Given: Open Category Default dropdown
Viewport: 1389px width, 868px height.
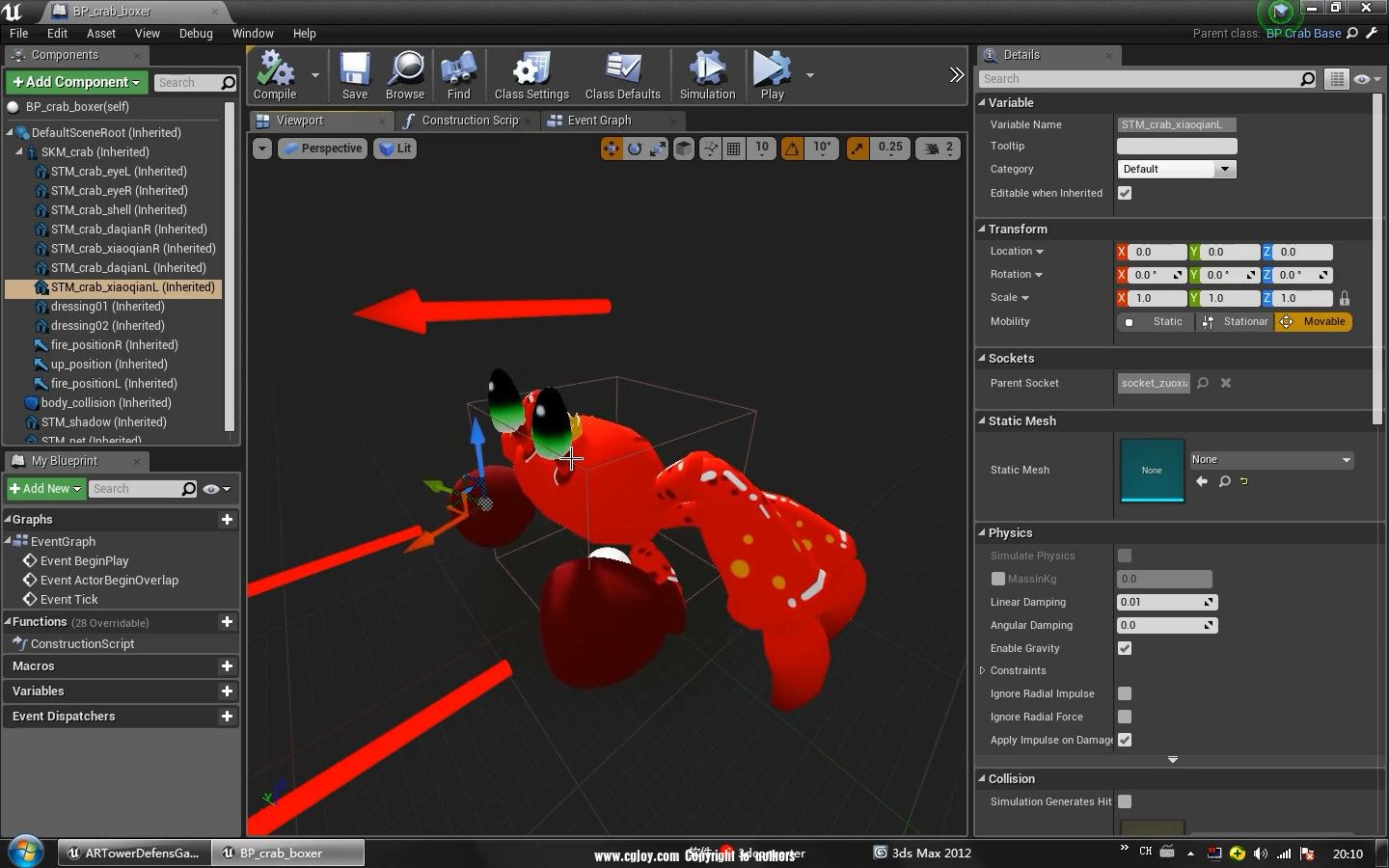Looking at the screenshot, I should pos(1176,169).
